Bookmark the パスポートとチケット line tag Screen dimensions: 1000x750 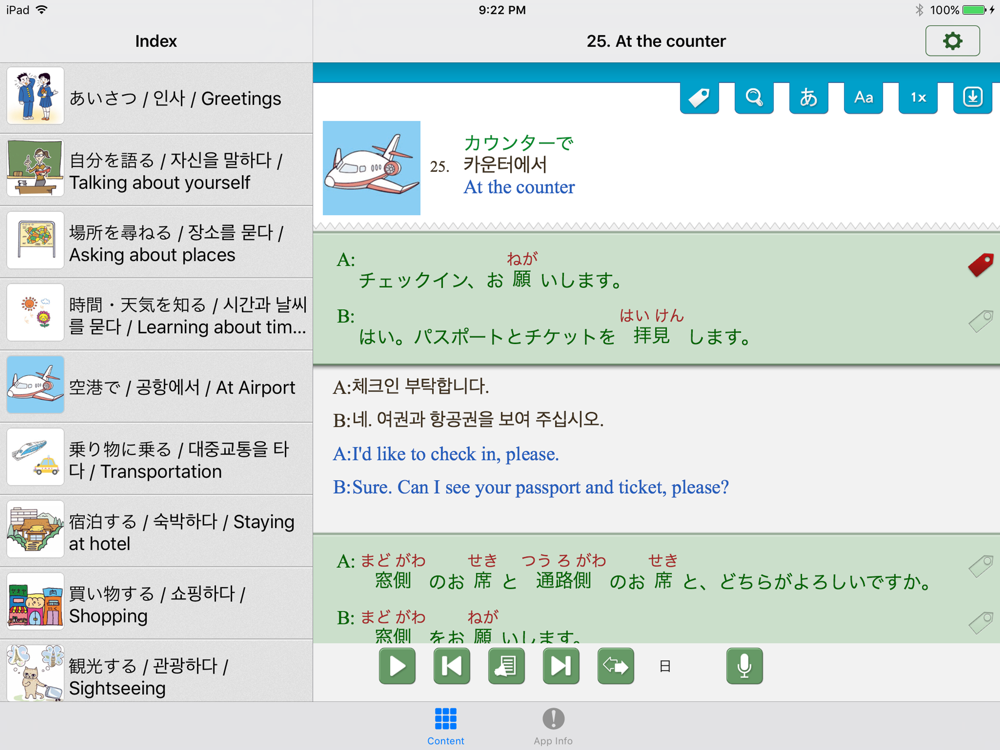tap(981, 321)
